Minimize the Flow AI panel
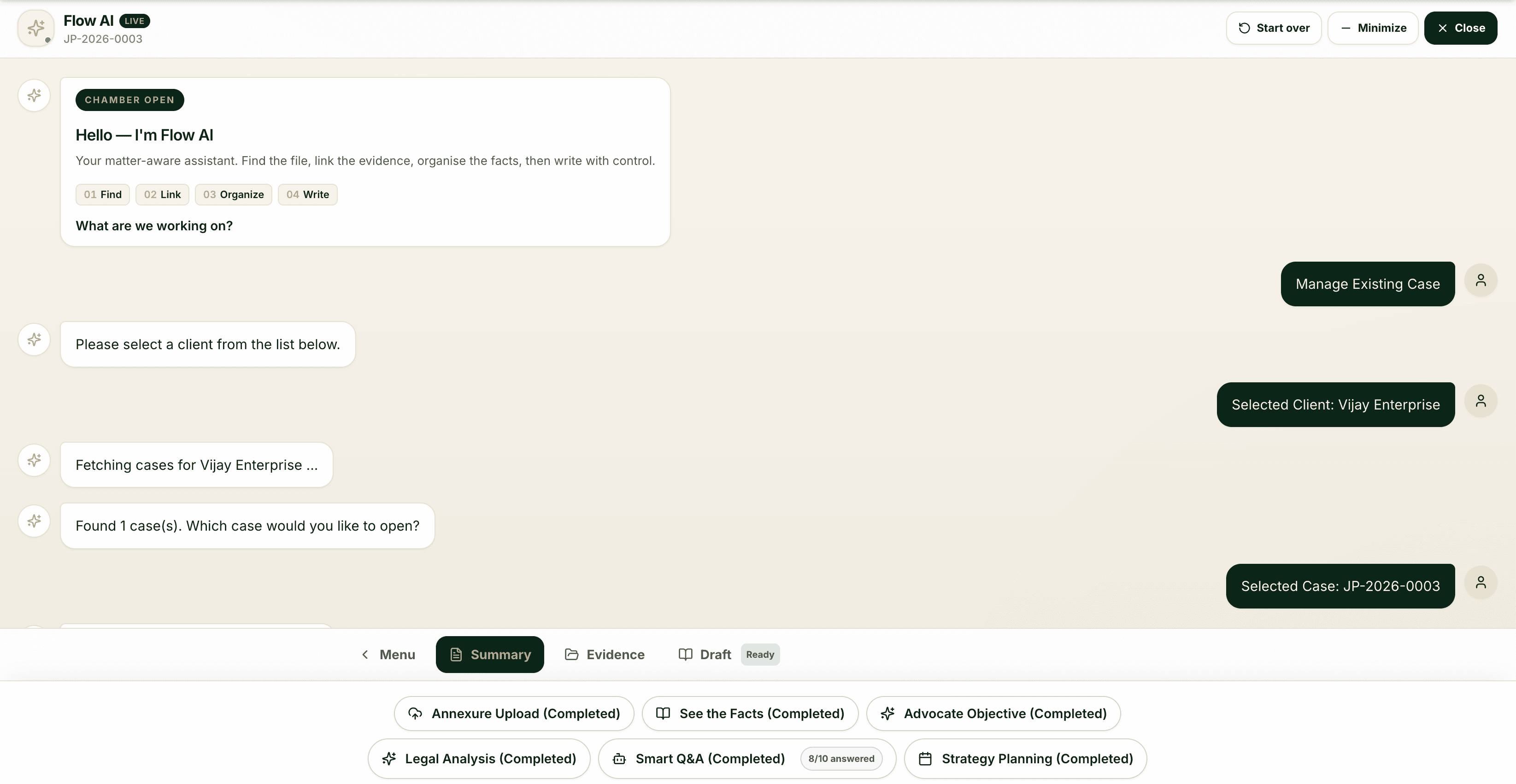 pyautogui.click(x=1373, y=28)
